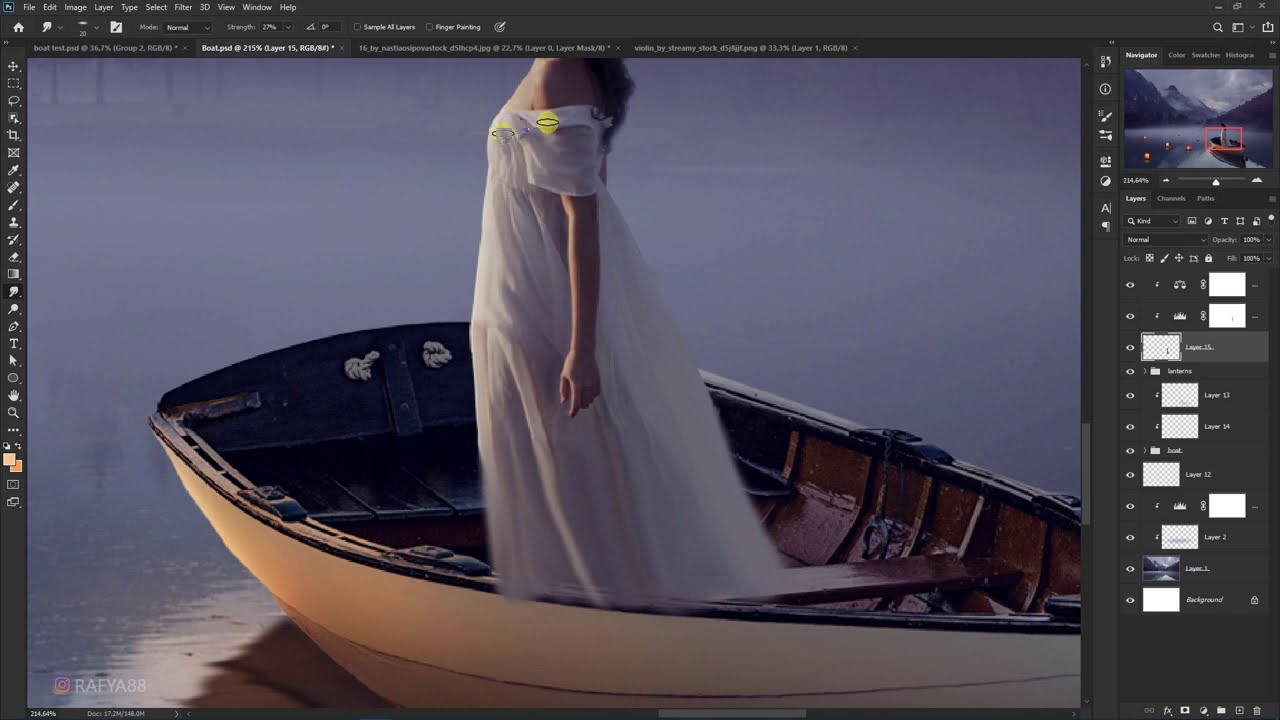Hide the Background layer
The width and height of the screenshot is (1280, 720).
coord(1130,600)
